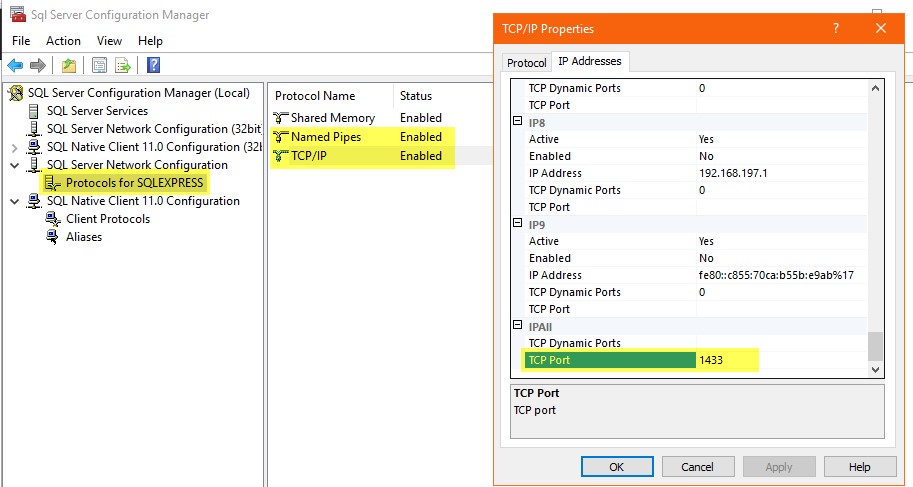The width and height of the screenshot is (913, 487).
Task: Open the File menu
Action: coord(21,41)
